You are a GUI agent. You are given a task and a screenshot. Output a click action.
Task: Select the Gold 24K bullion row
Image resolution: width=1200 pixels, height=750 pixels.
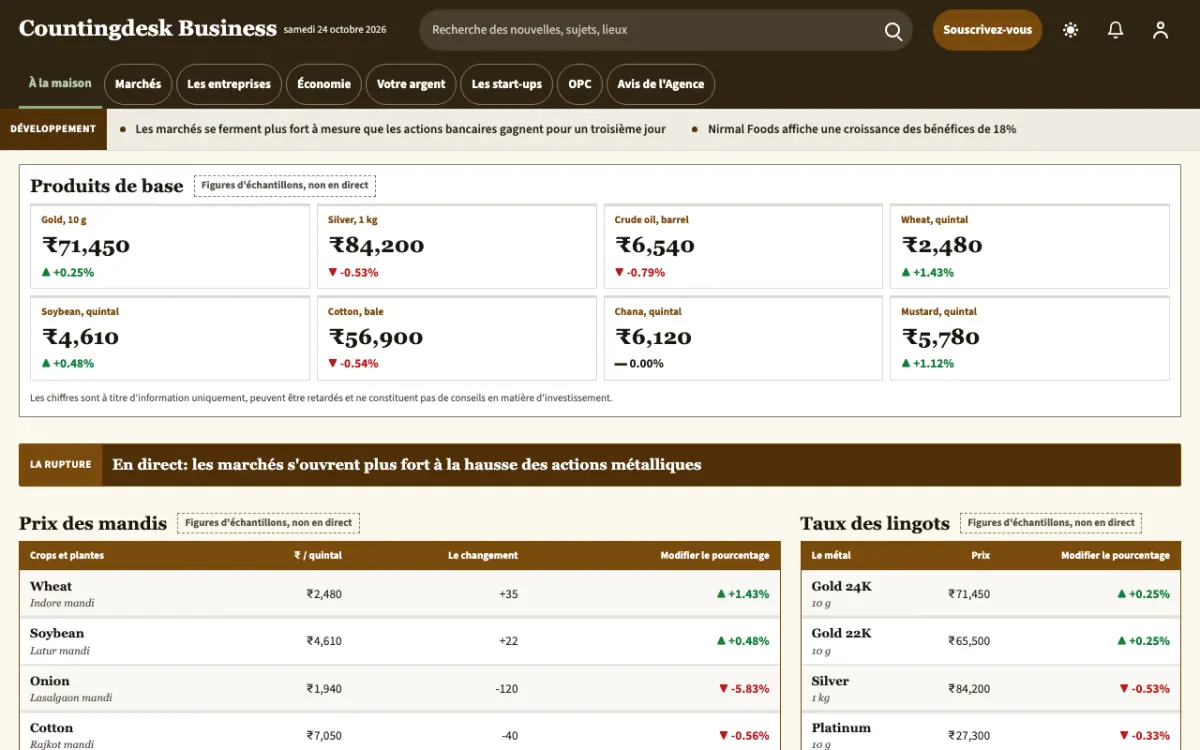click(990, 594)
